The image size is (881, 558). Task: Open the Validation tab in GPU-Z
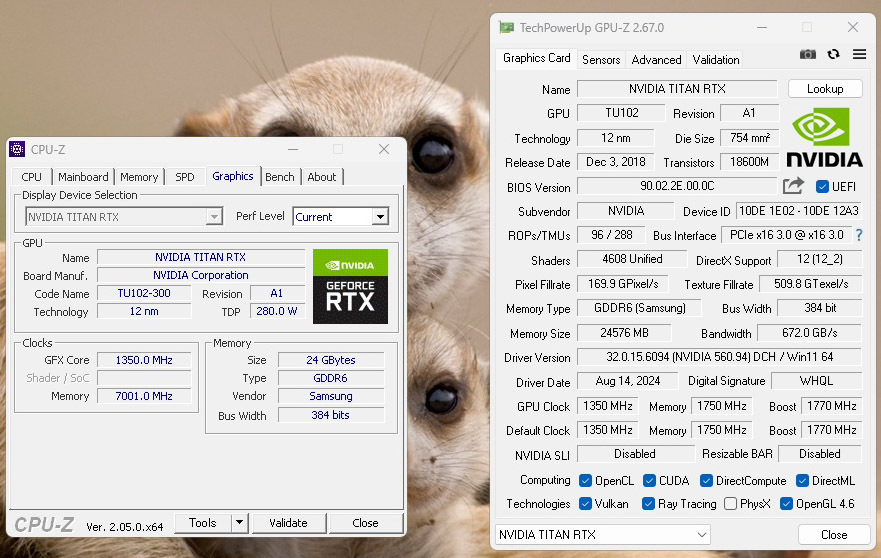pos(715,60)
